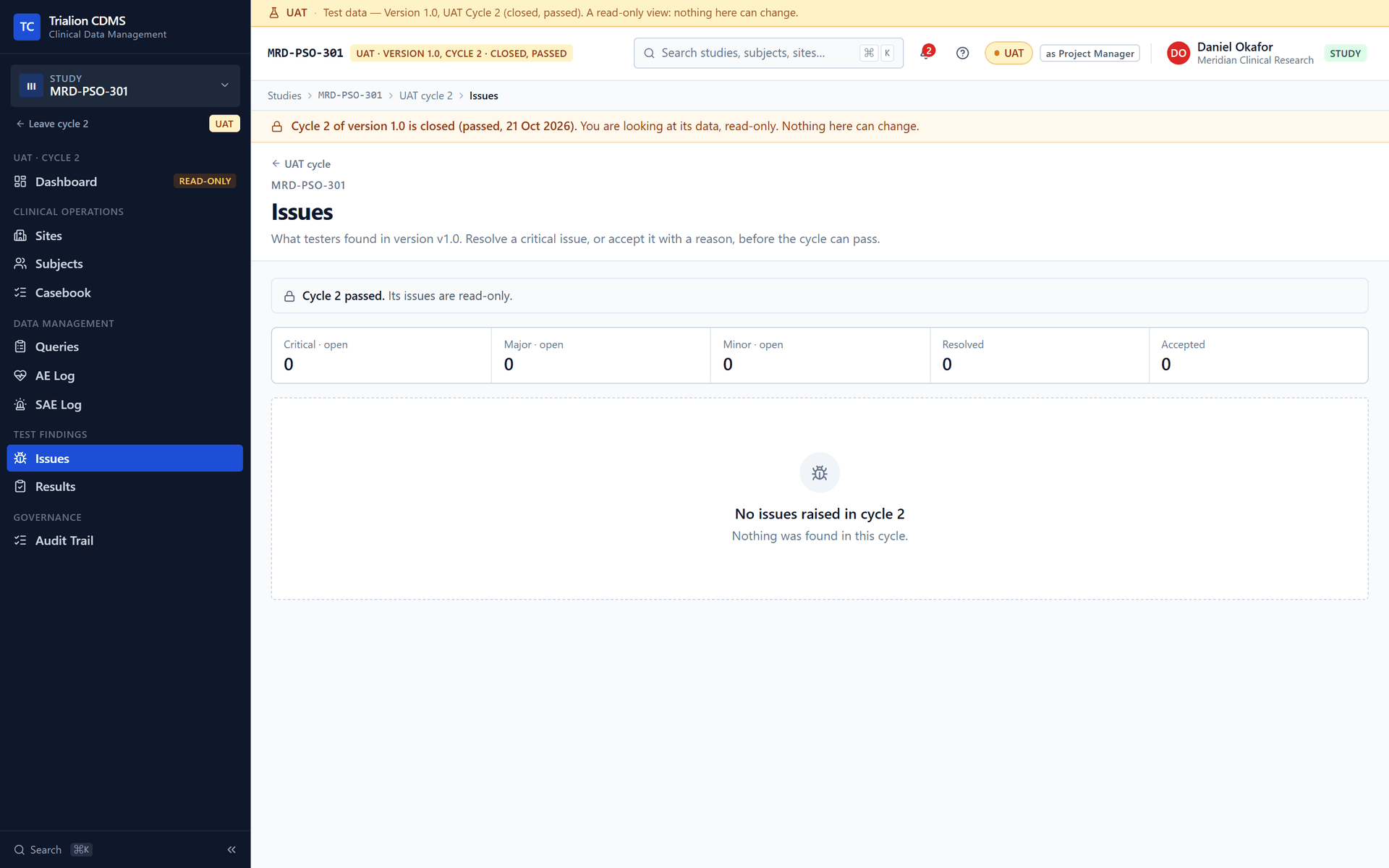This screenshot has width=1389, height=868.
Task: Click the study bars icon in selector
Action: [x=31, y=85]
